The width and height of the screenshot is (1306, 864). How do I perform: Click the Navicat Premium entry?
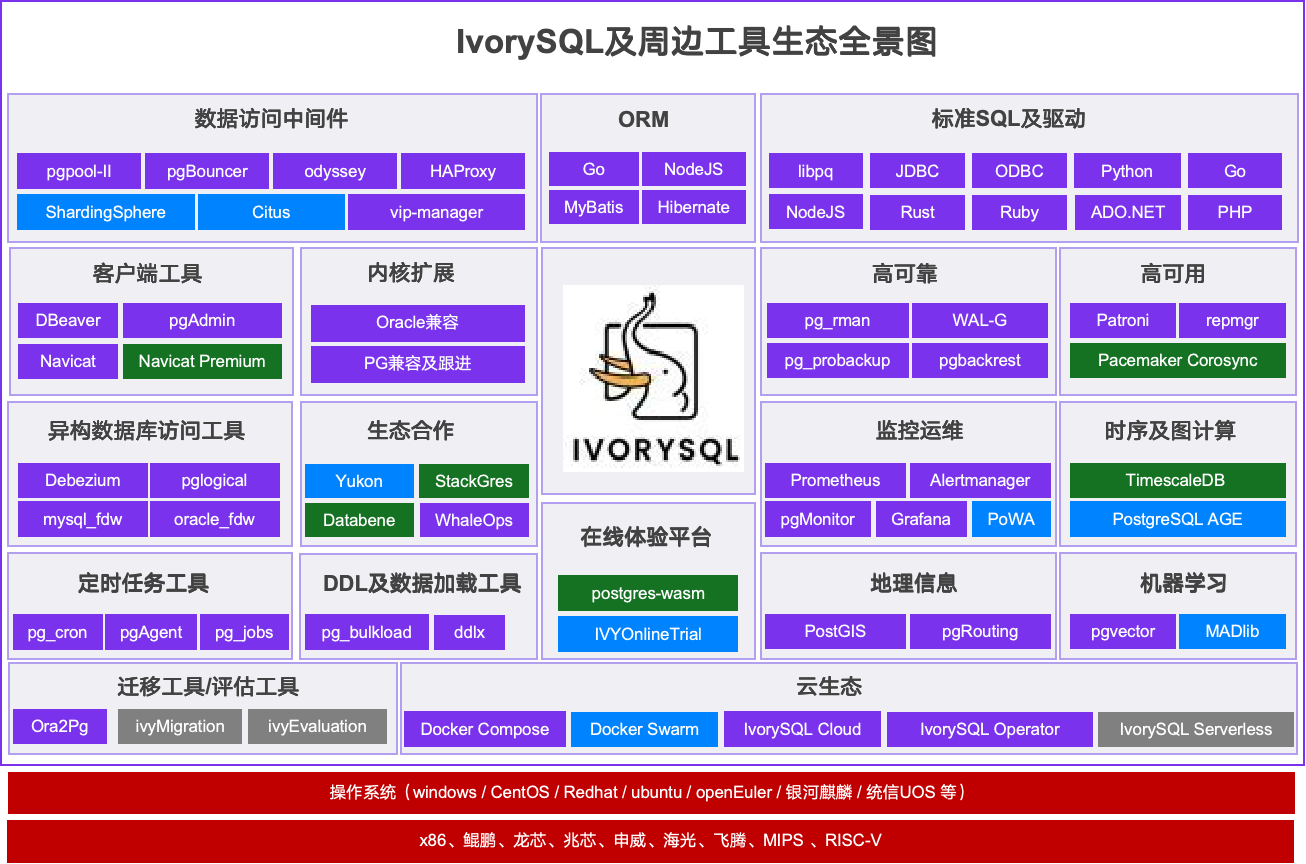202,361
